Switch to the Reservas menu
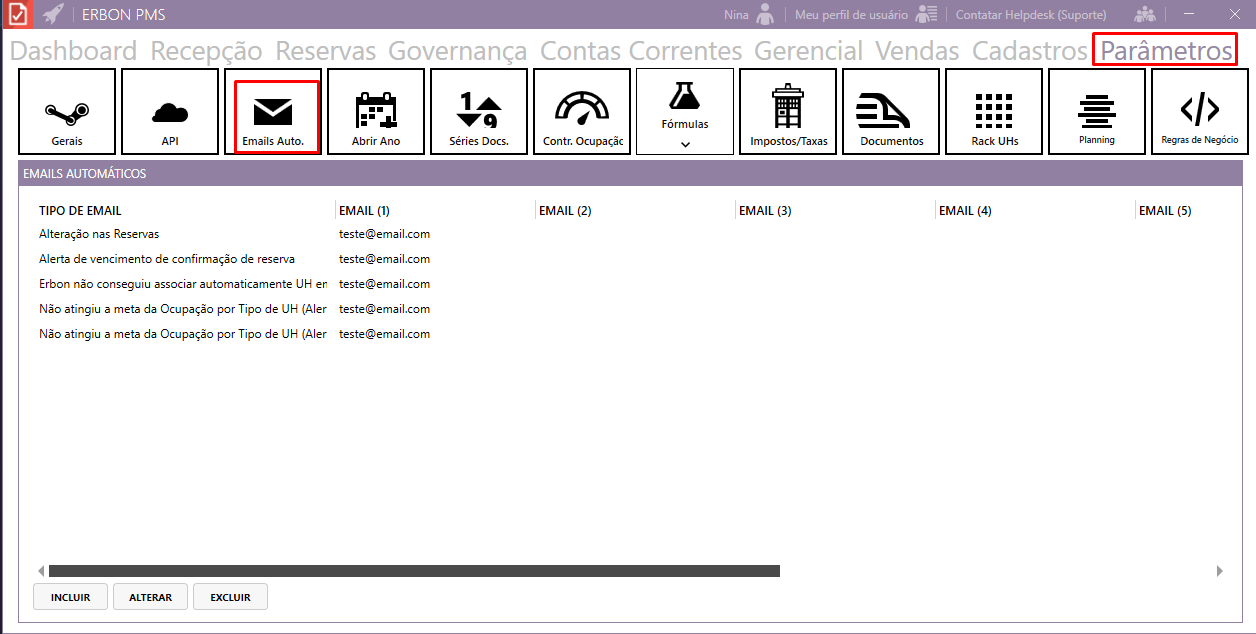 tap(325, 51)
